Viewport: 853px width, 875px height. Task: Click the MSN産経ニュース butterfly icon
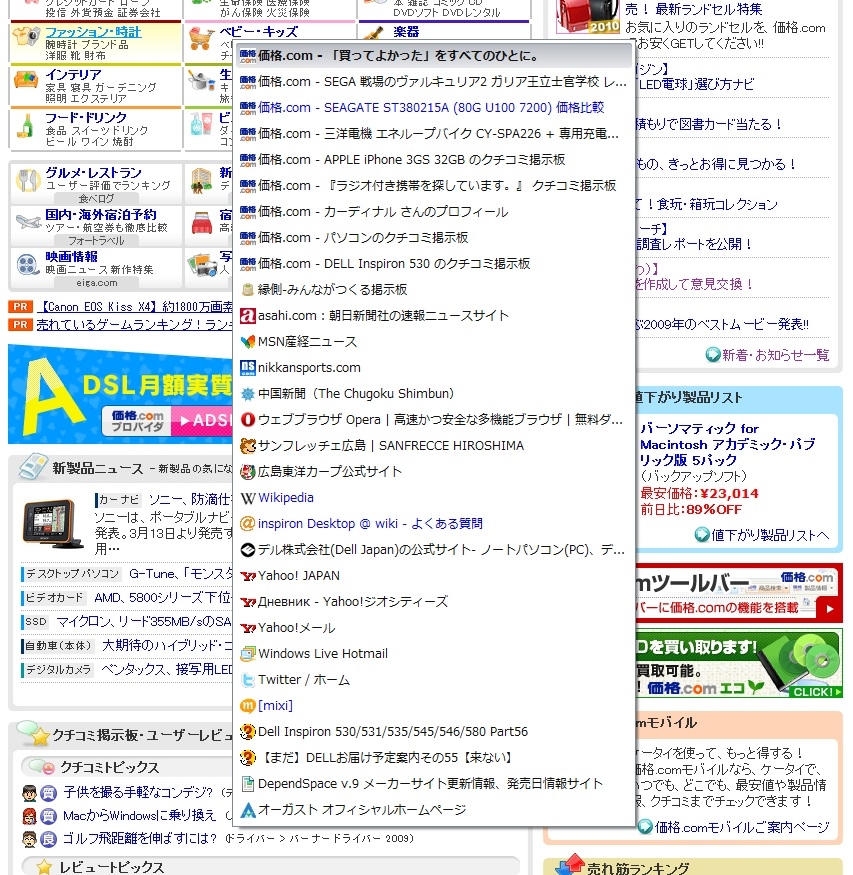247,342
